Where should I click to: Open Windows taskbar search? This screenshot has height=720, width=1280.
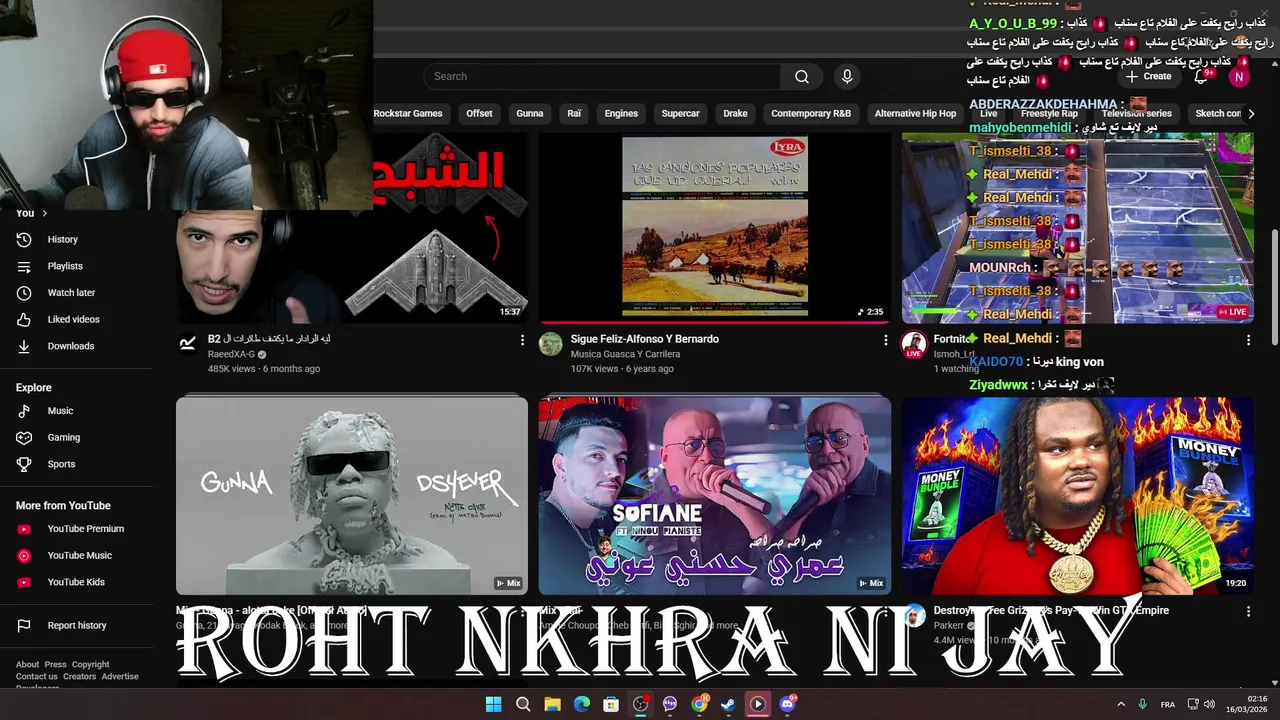(523, 704)
